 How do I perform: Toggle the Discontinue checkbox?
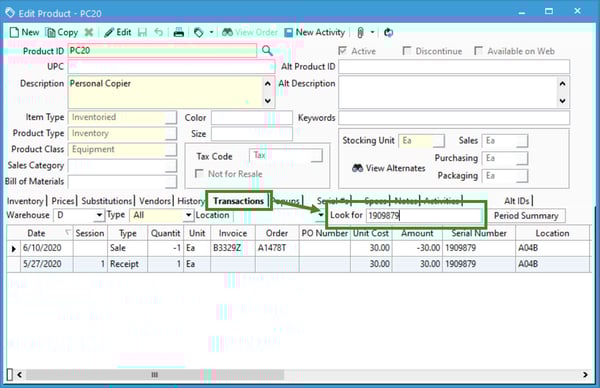(407, 51)
